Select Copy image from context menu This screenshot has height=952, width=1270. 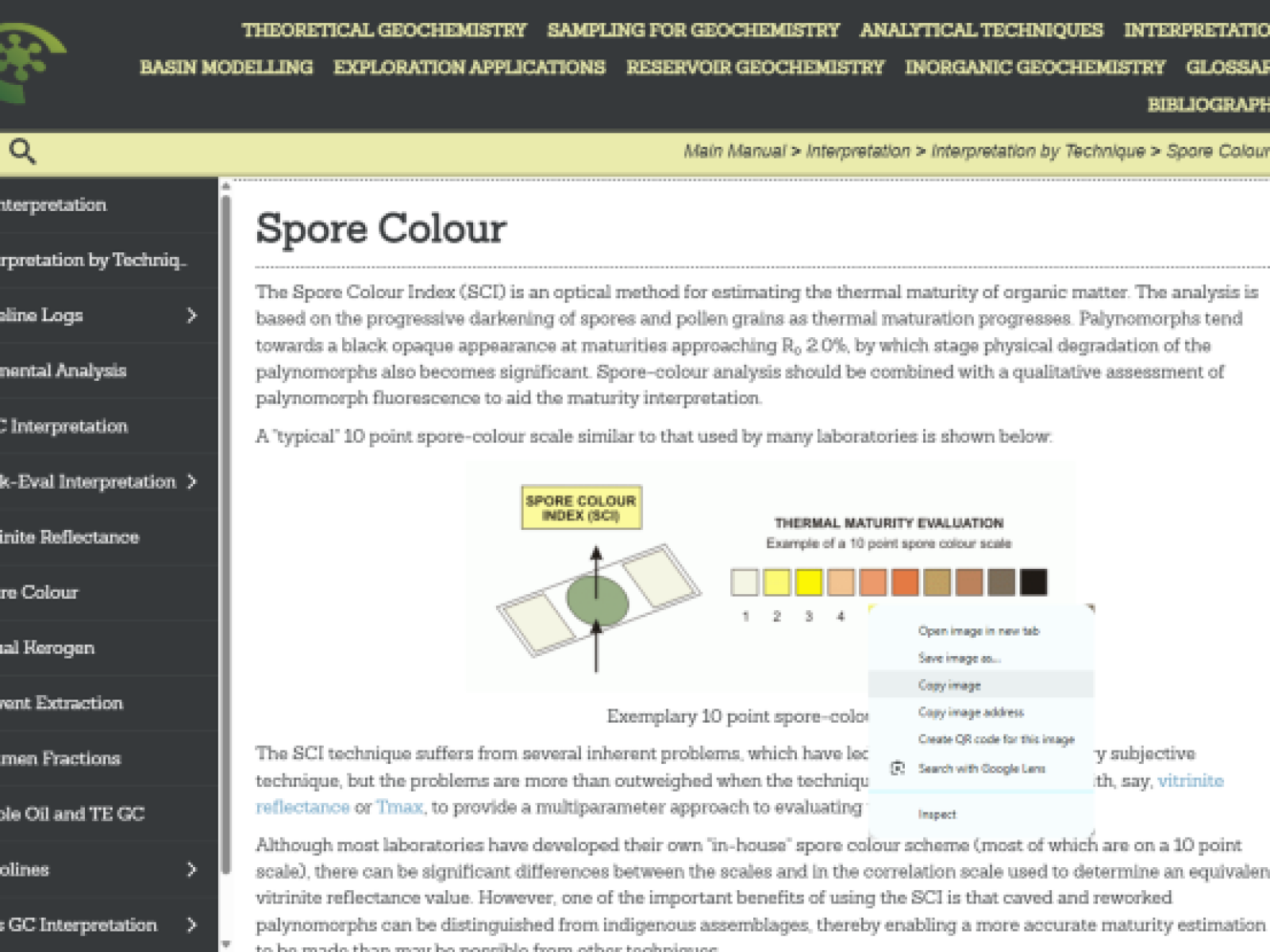click(x=949, y=685)
